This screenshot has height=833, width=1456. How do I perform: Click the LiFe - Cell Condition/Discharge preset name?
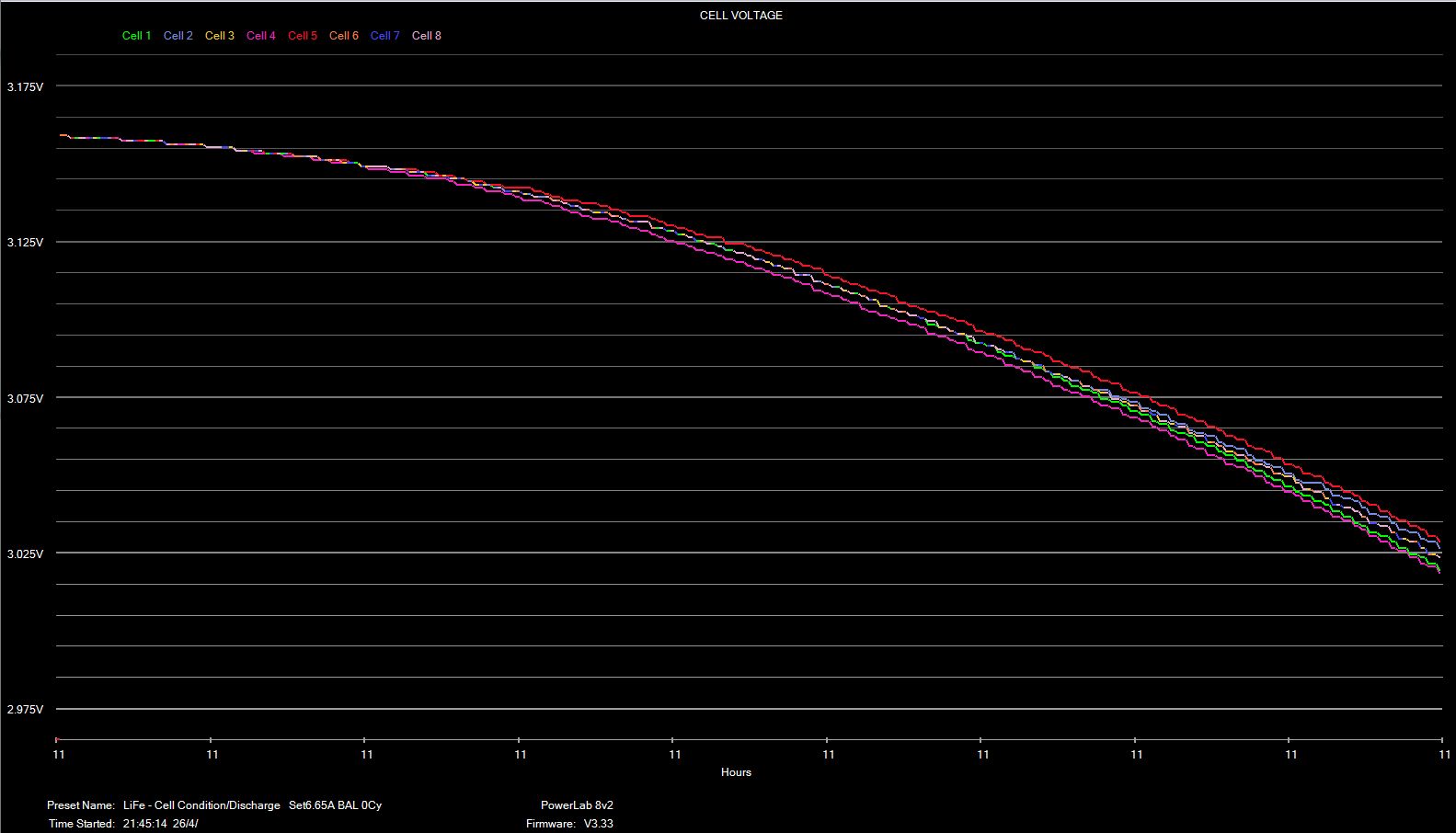coord(201,805)
